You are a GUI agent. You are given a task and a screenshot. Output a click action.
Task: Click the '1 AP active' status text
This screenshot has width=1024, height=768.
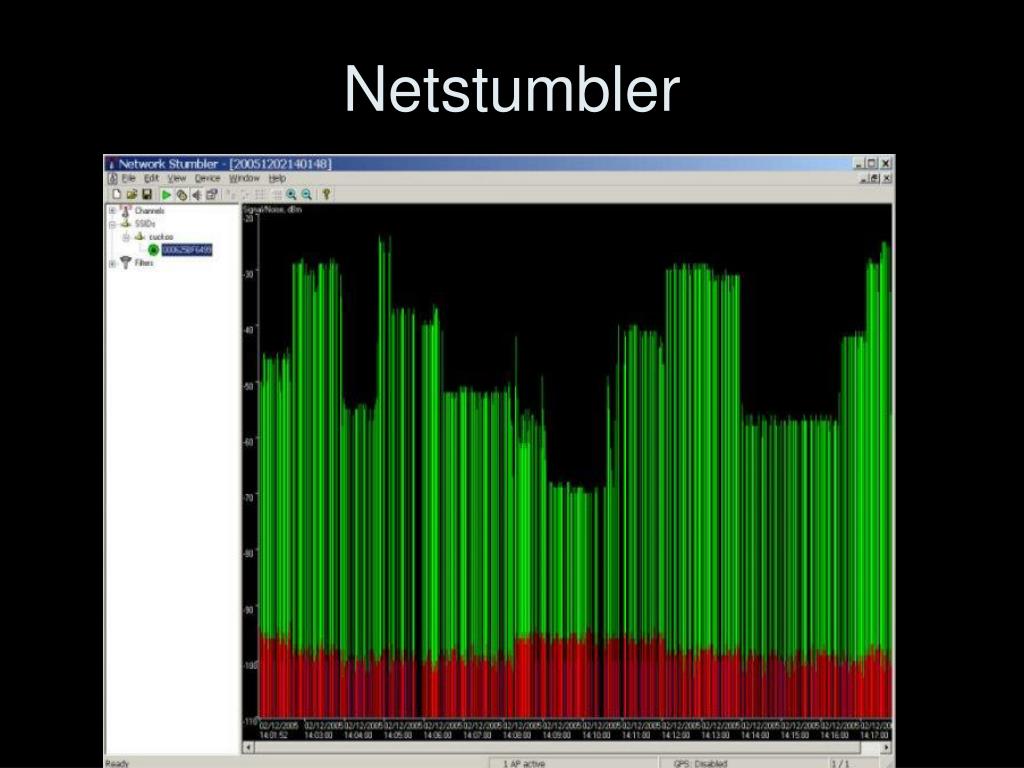pyautogui.click(x=524, y=763)
